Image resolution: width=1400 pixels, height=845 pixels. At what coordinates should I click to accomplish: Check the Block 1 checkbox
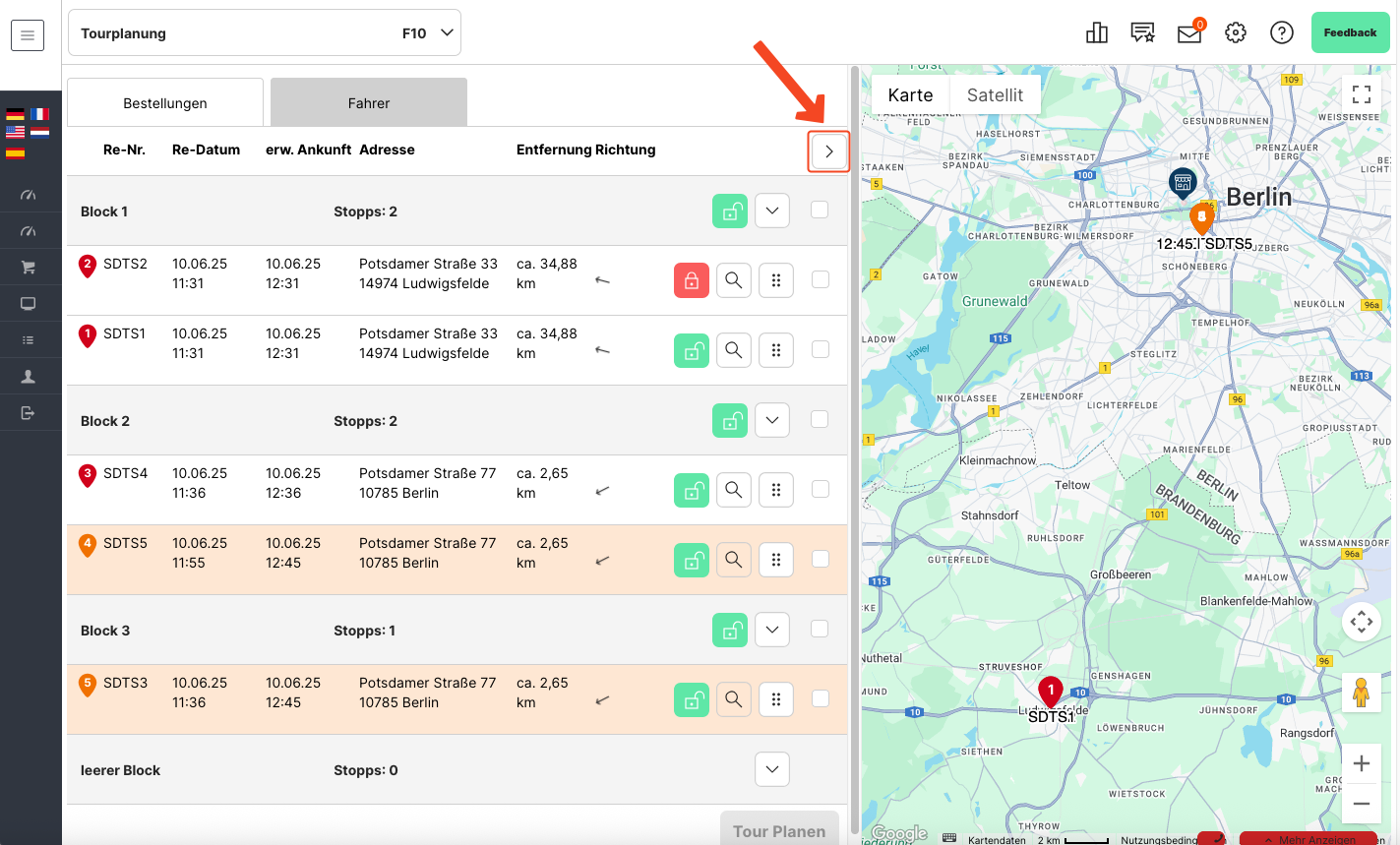click(820, 210)
